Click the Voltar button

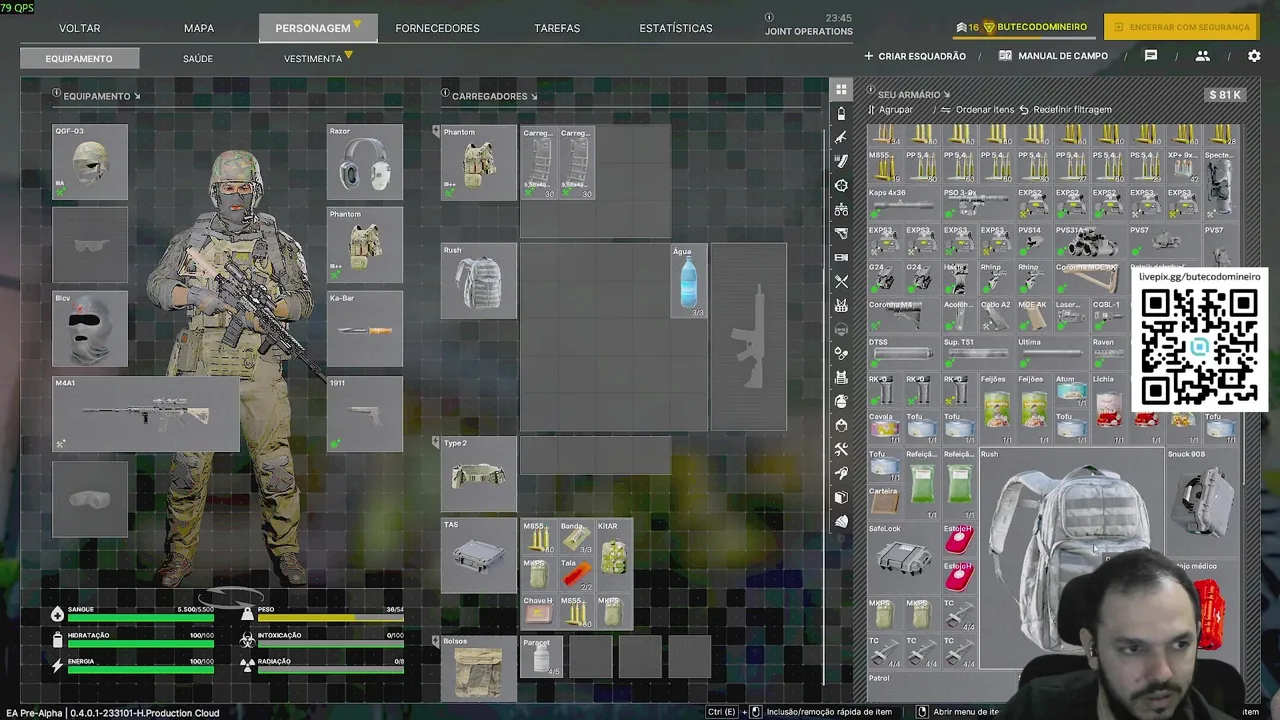[x=79, y=28]
